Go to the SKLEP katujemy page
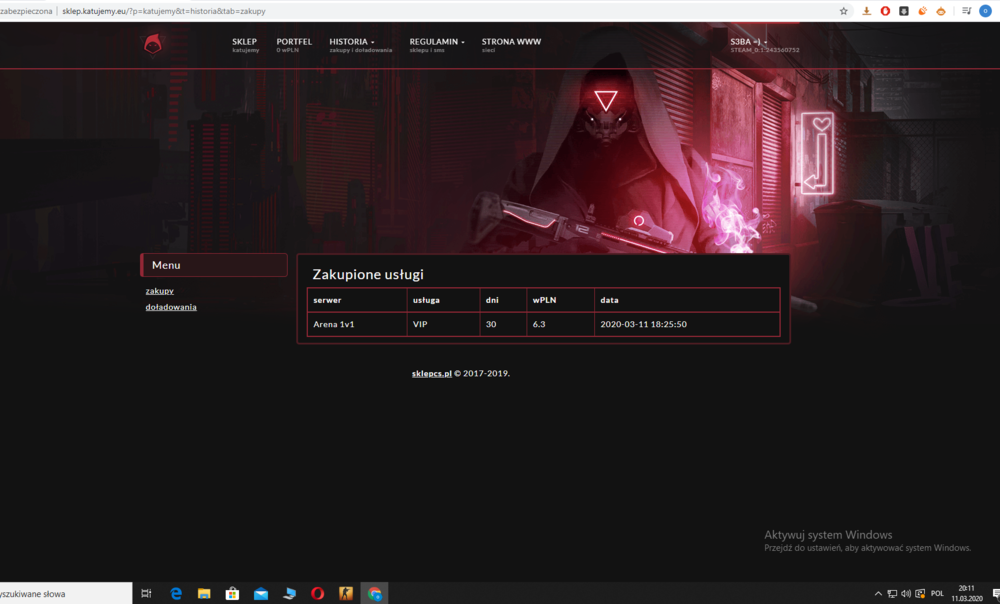The image size is (1000, 604). click(245, 45)
